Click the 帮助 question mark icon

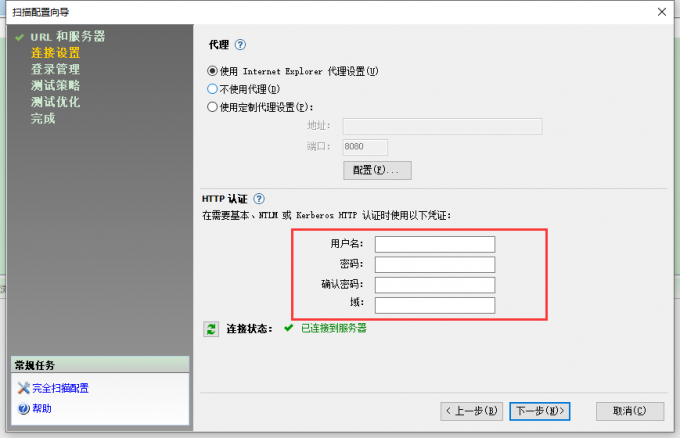pos(23,409)
